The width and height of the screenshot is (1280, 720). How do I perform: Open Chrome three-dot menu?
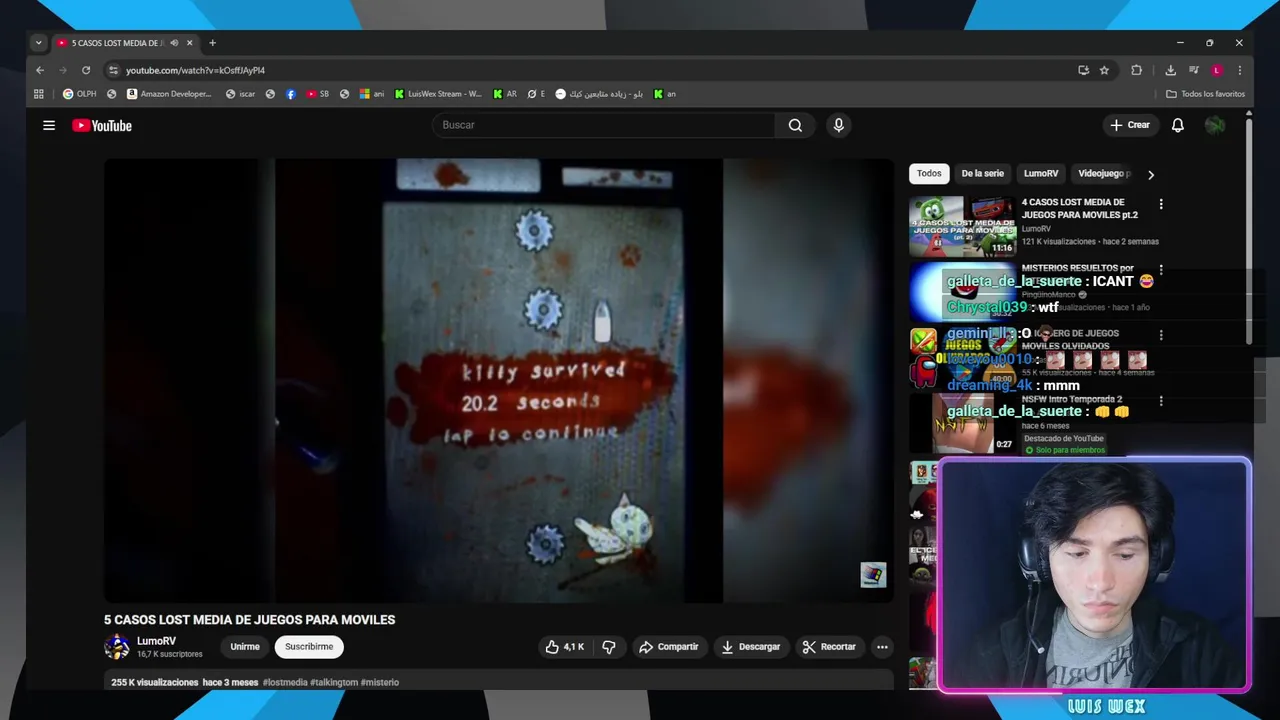tap(1240, 70)
